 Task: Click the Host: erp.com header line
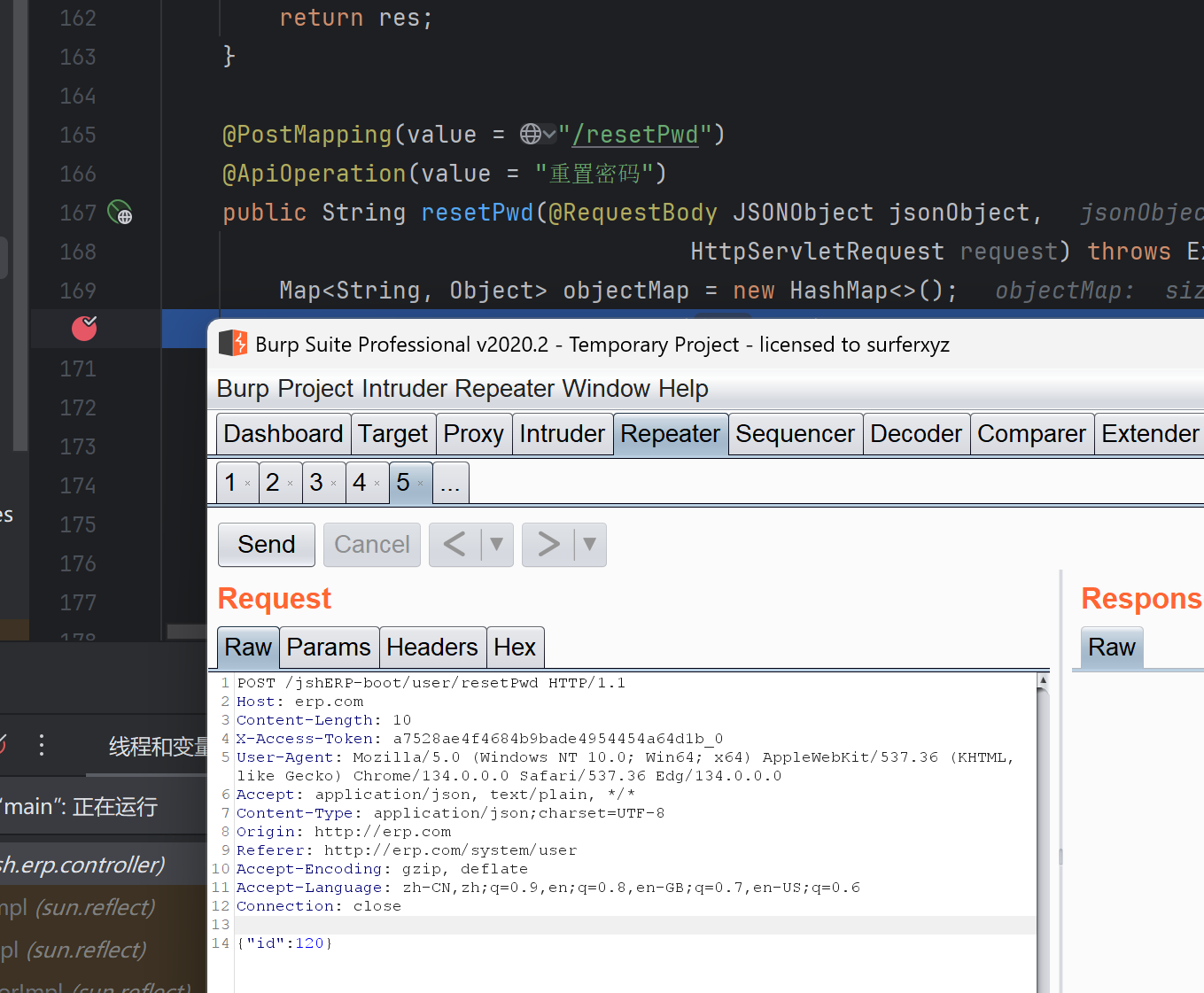click(x=299, y=702)
